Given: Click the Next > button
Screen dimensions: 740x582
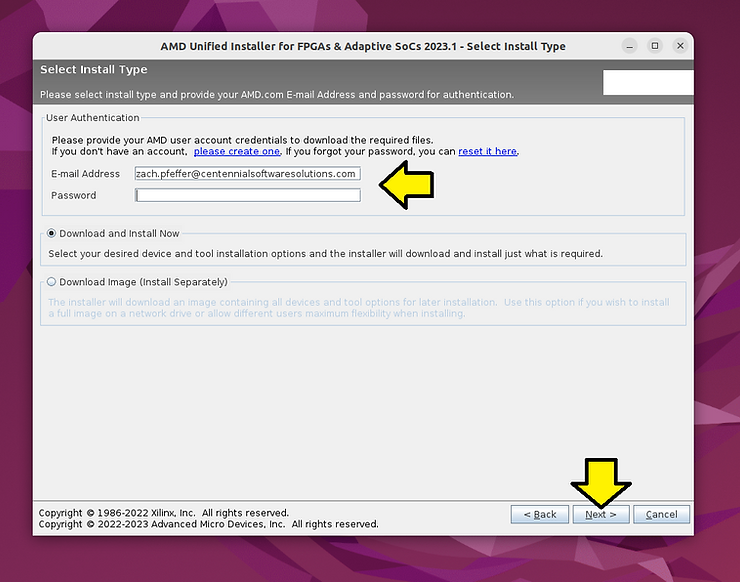Looking at the screenshot, I should click(601, 514).
